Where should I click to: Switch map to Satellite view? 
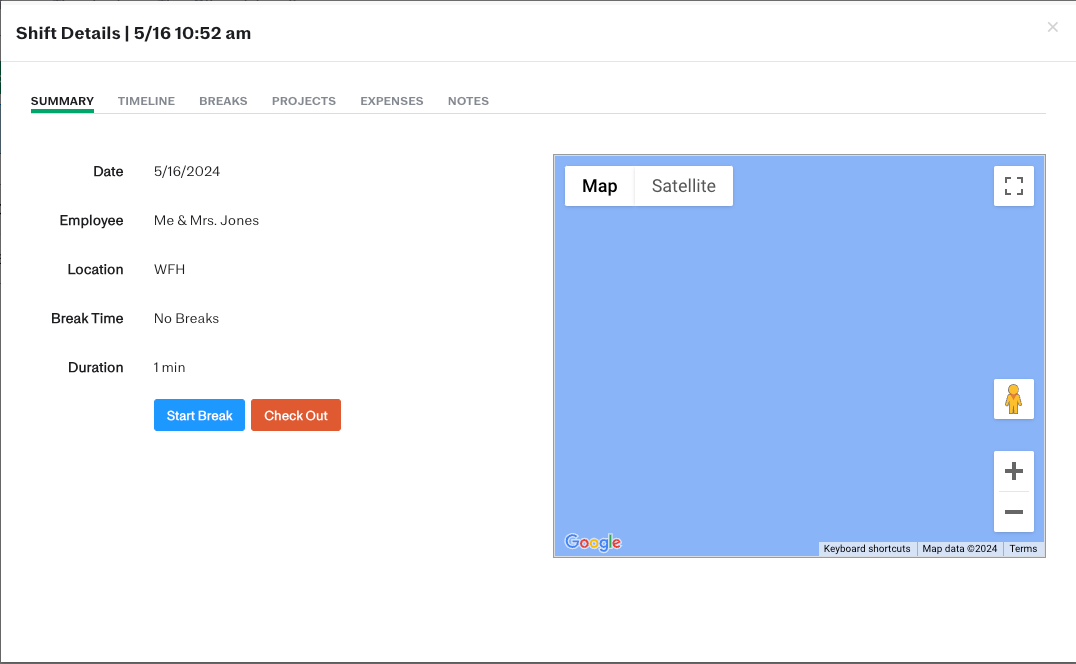(683, 186)
